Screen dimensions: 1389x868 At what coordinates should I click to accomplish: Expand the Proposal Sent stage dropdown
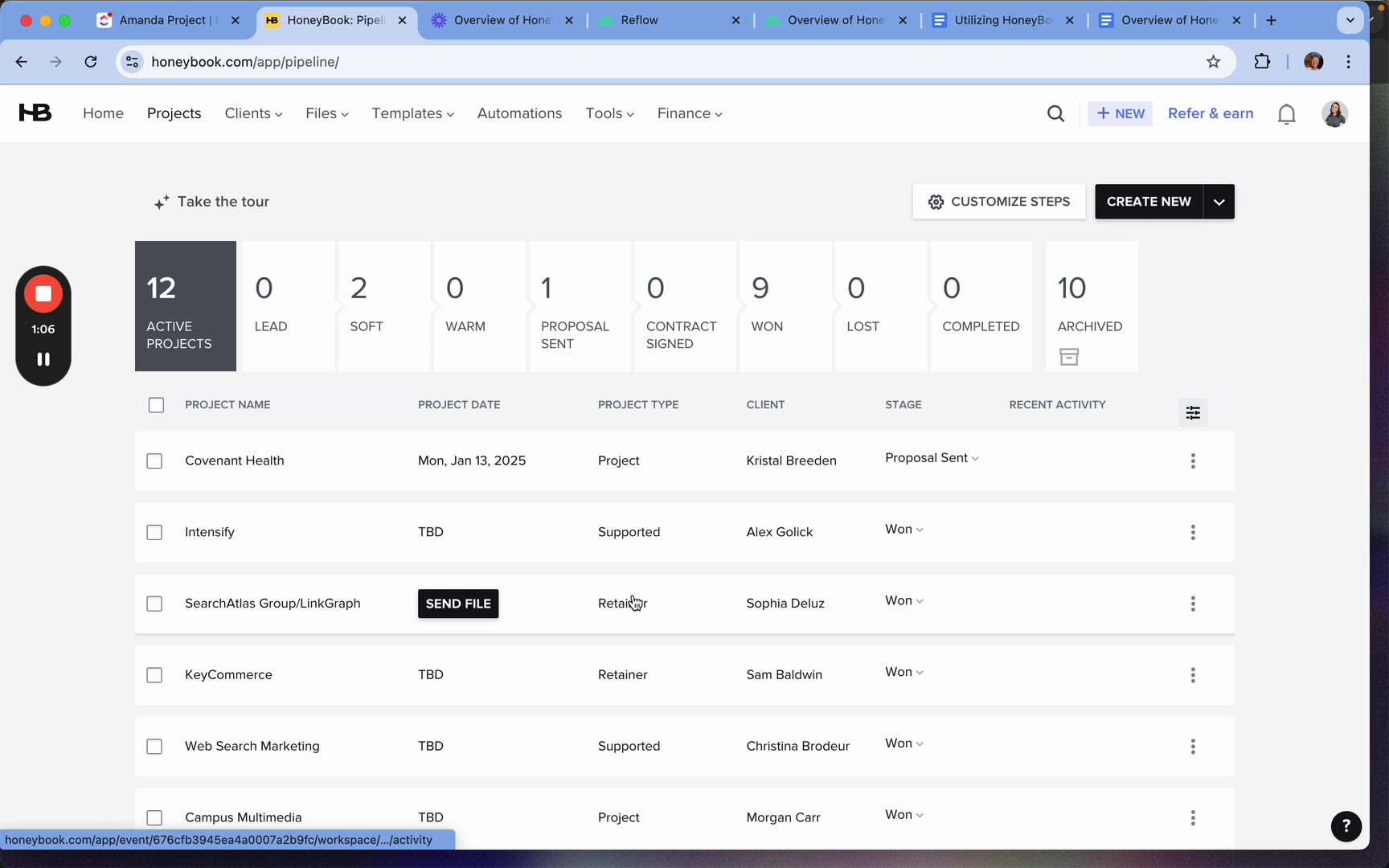click(932, 458)
